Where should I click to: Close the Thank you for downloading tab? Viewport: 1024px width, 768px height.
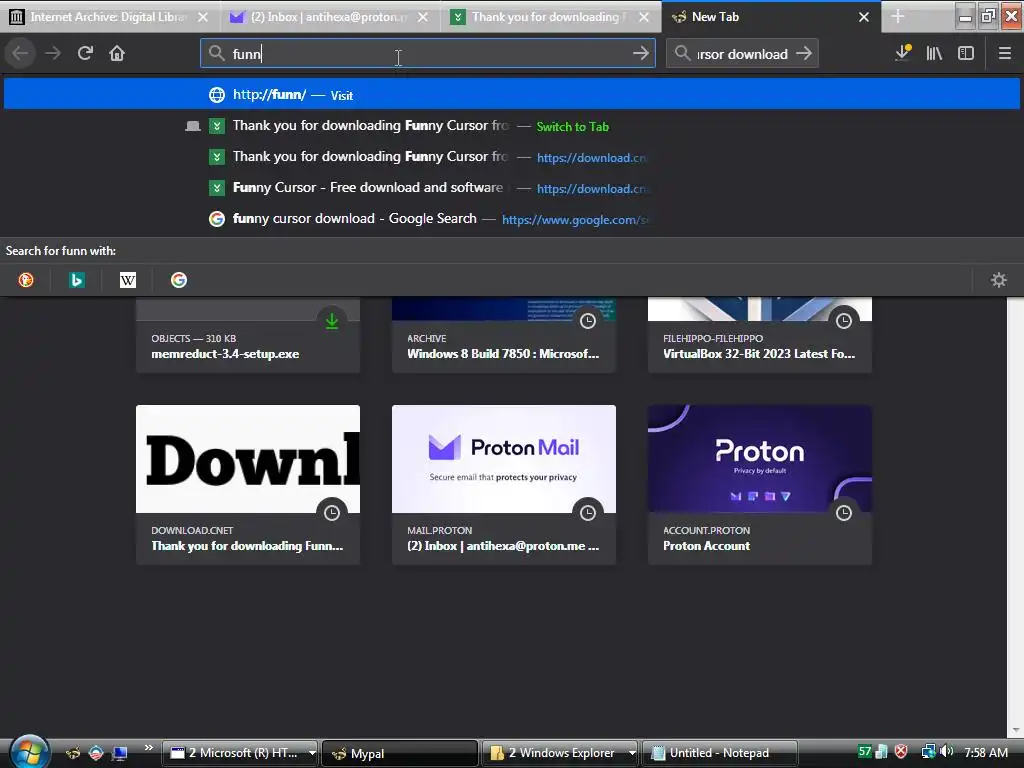coord(644,17)
